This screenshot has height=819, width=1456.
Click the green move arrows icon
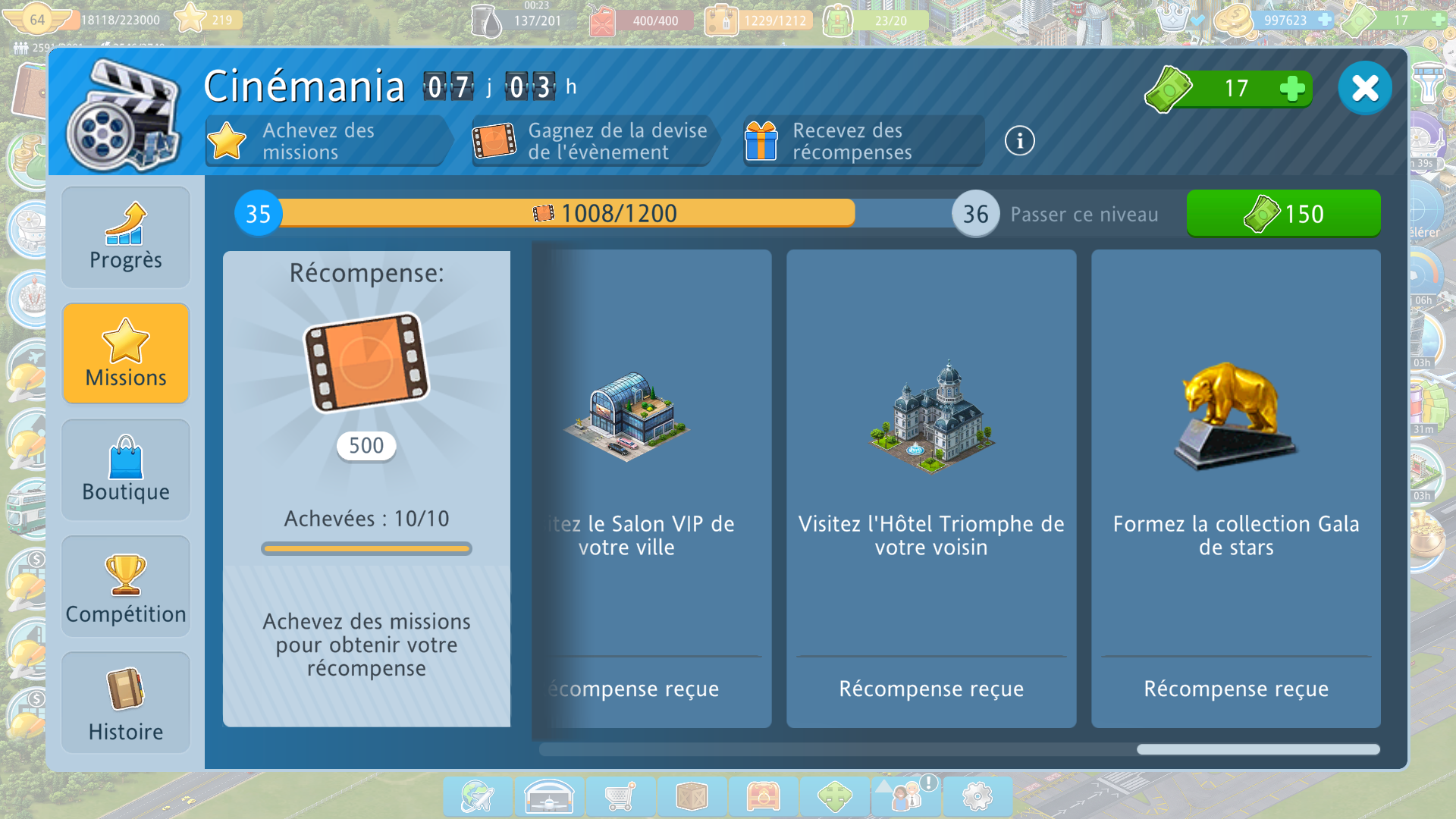pos(834,796)
